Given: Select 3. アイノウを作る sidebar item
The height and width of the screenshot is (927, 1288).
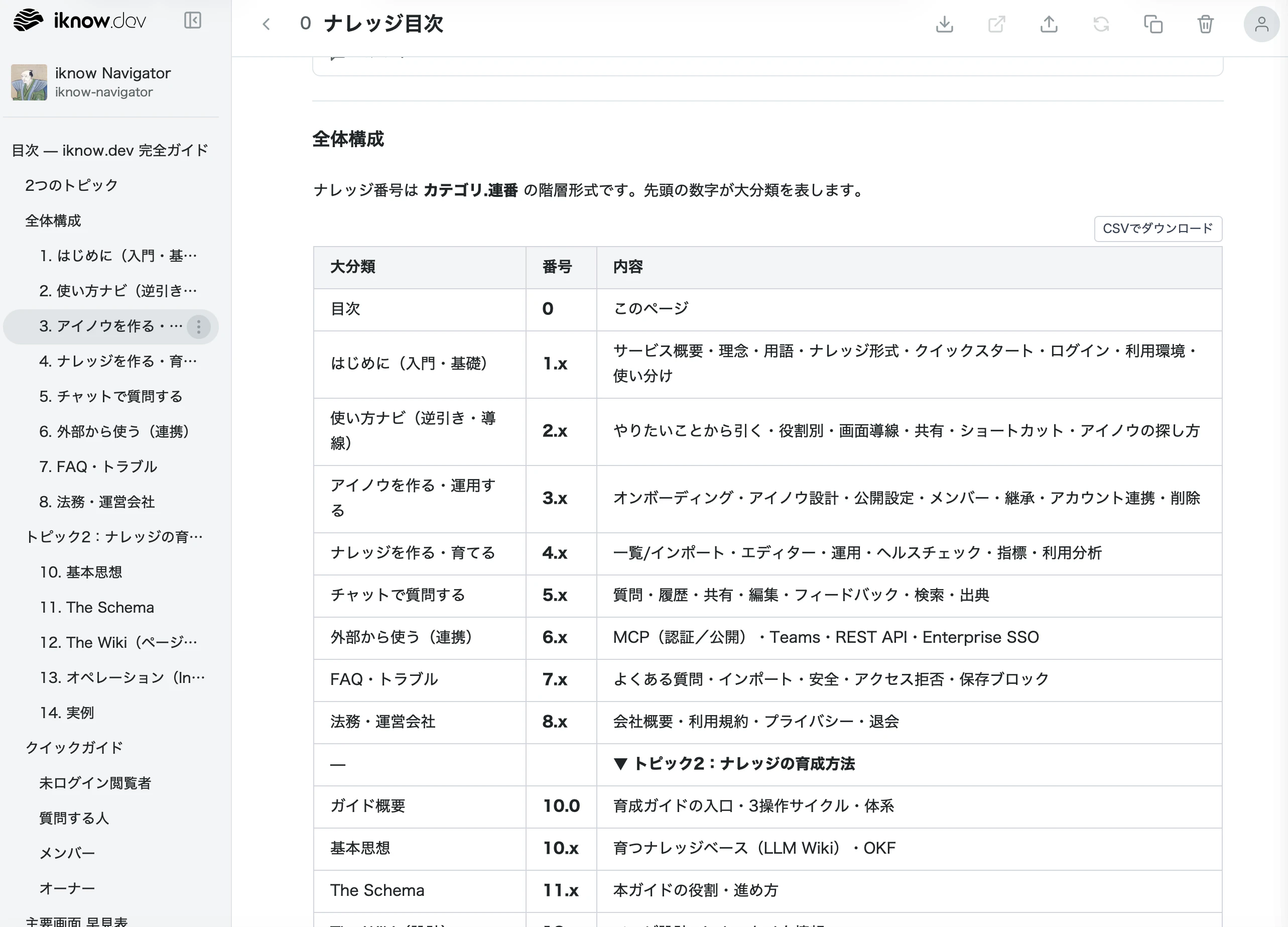Looking at the screenshot, I should click(111, 326).
